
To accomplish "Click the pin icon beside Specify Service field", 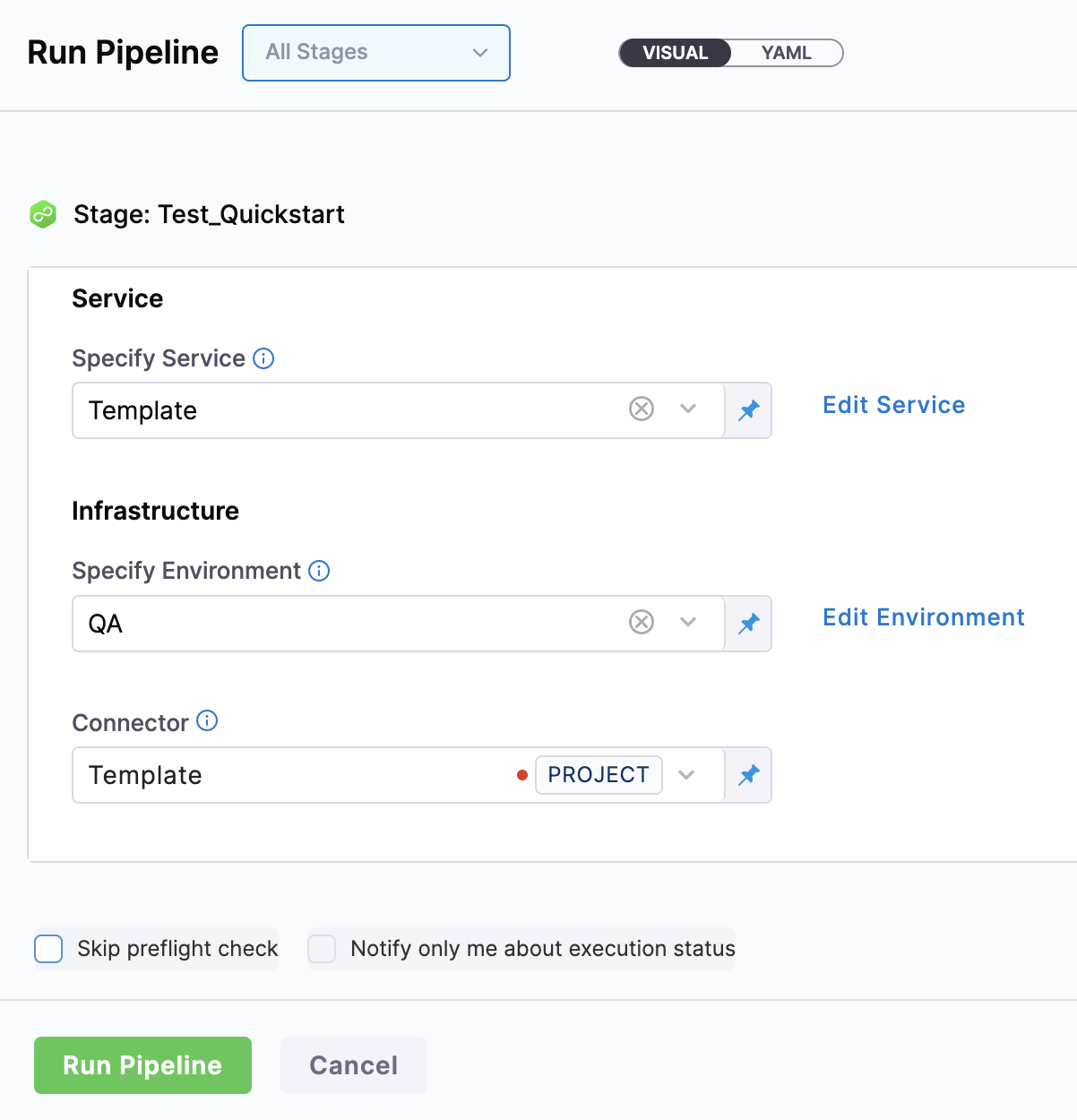I will (748, 410).
